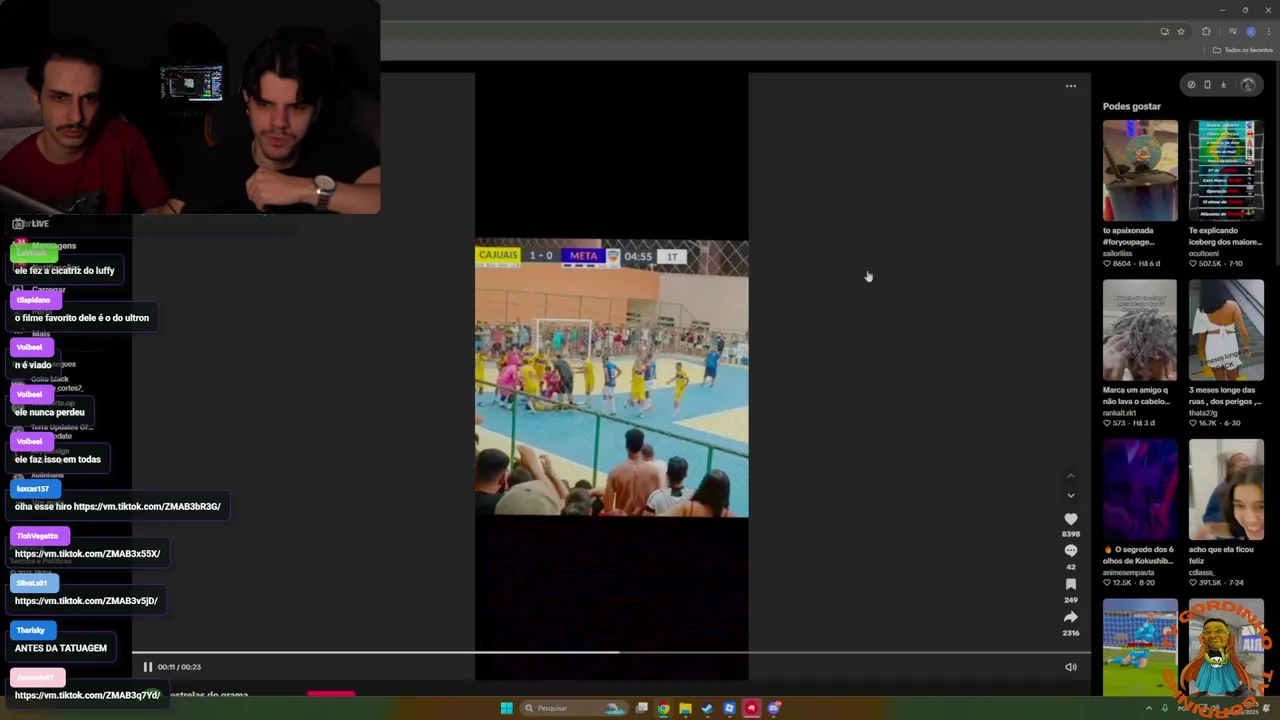Image resolution: width=1280 pixels, height=720 pixels.
Task: Open suggested video 'Marca um amigo q não lava'
Action: click(x=1140, y=330)
